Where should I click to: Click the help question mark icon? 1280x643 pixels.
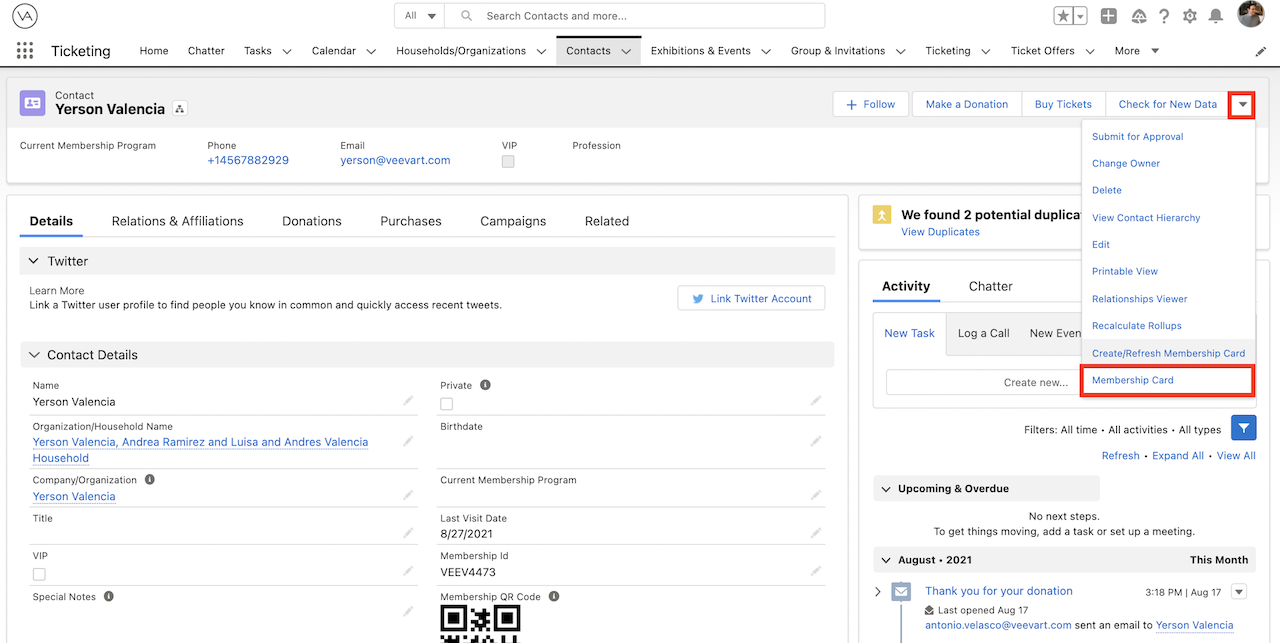click(x=1164, y=16)
